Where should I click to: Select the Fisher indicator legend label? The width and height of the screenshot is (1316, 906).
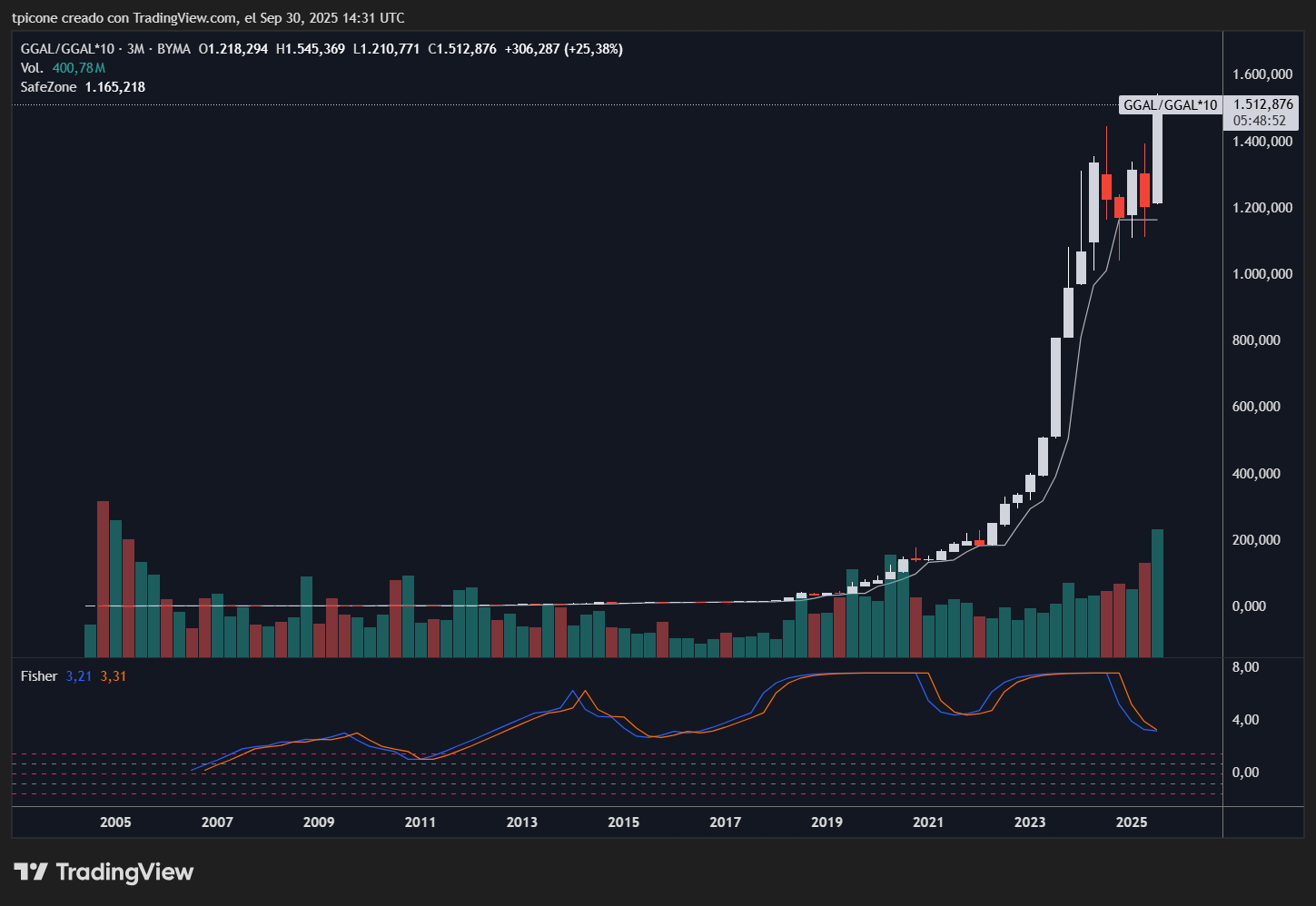coord(39,676)
